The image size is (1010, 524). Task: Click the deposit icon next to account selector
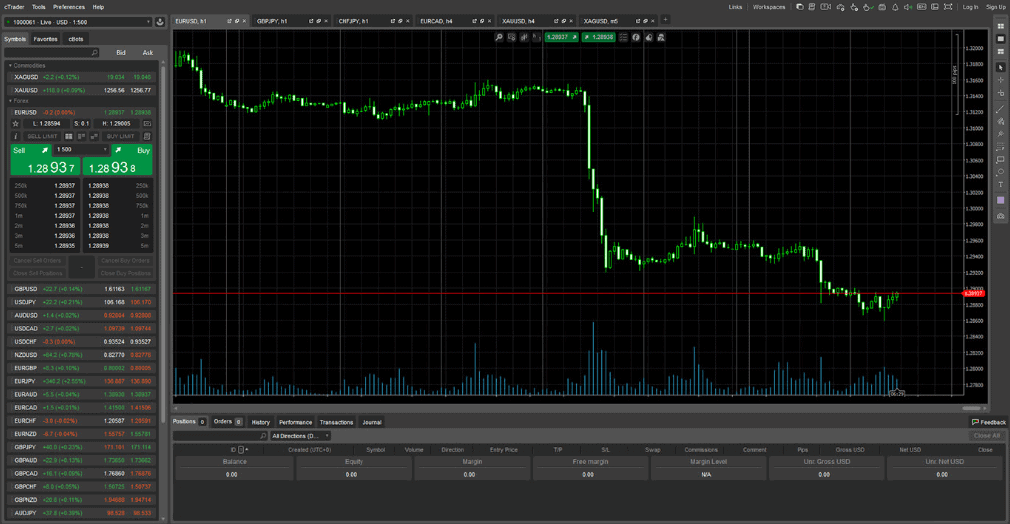160,22
